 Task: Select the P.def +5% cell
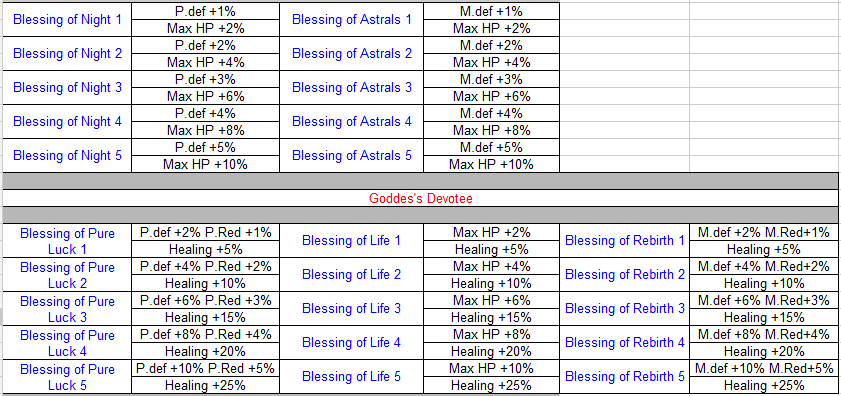pos(205,147)
